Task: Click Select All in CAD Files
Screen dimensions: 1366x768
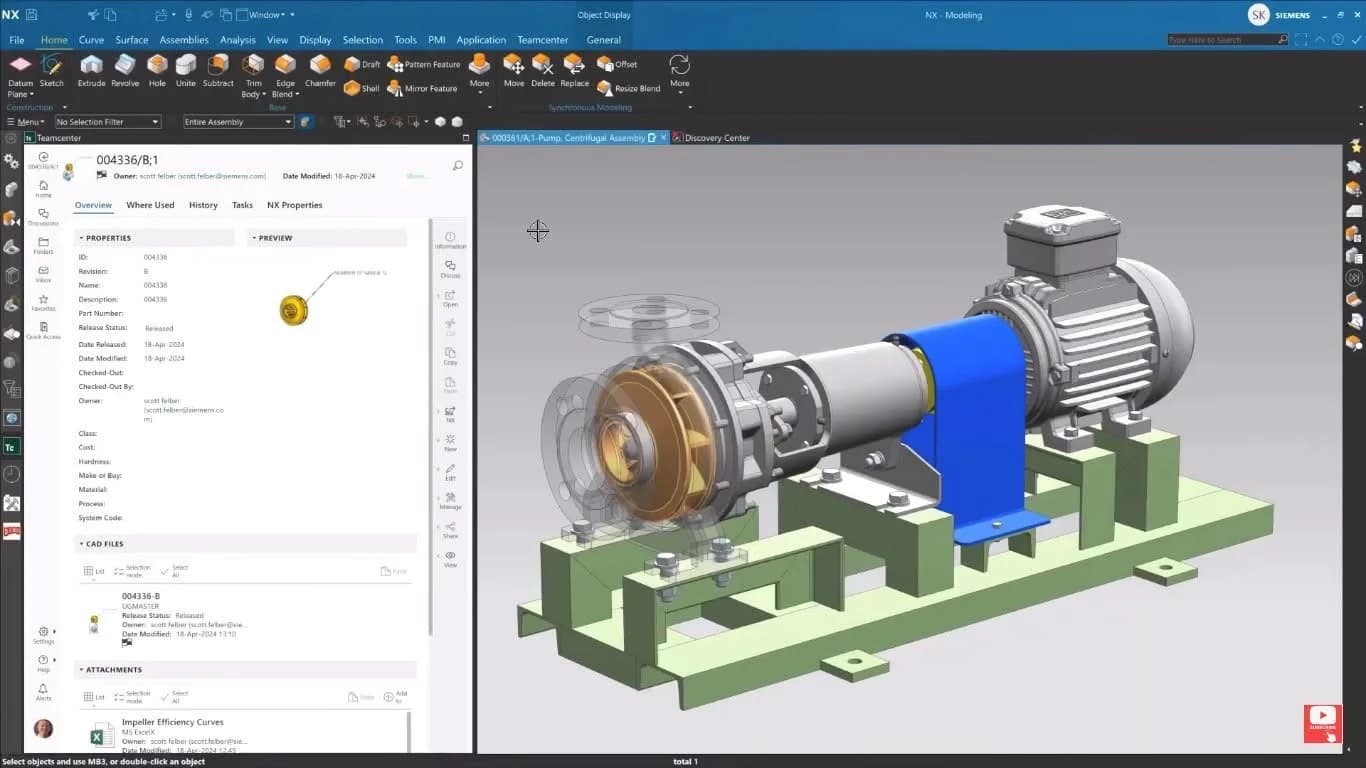Action: (174, 570)
